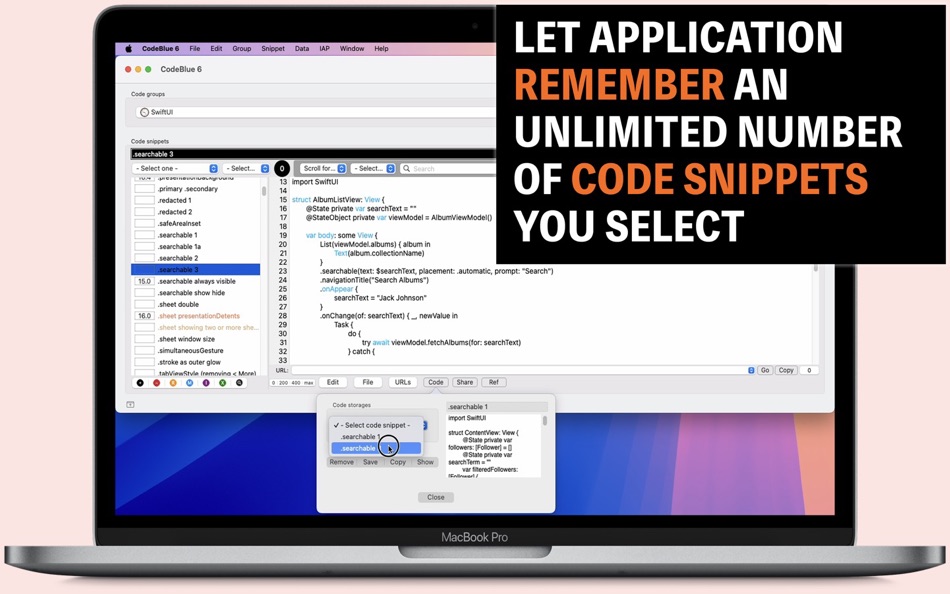Open the Data menu

click(302, 48)
